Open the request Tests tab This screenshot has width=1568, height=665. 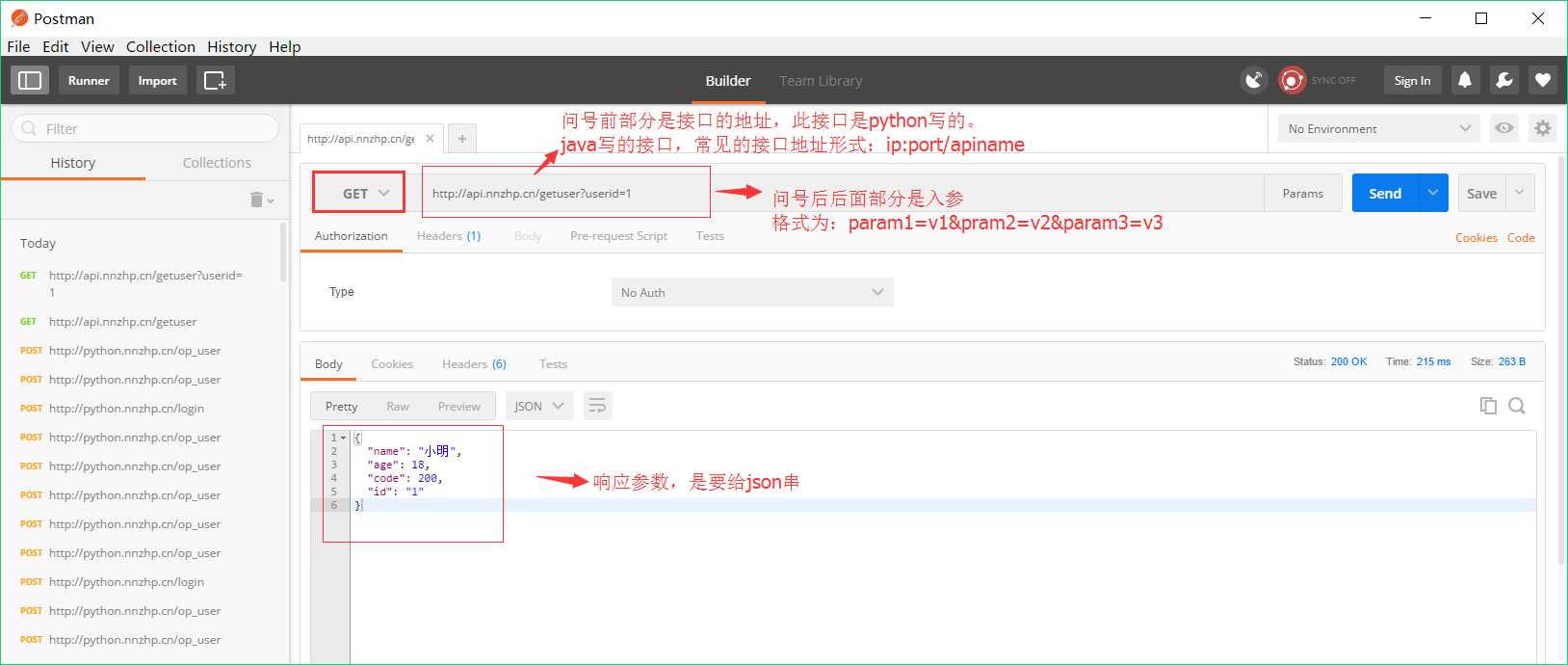pyautogui.click(x=710, y=236)
